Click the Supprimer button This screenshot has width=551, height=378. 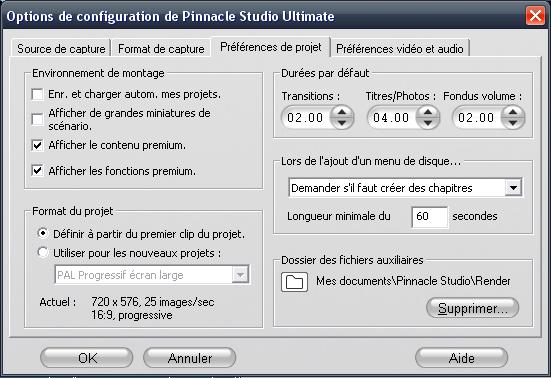click(472, 308)
